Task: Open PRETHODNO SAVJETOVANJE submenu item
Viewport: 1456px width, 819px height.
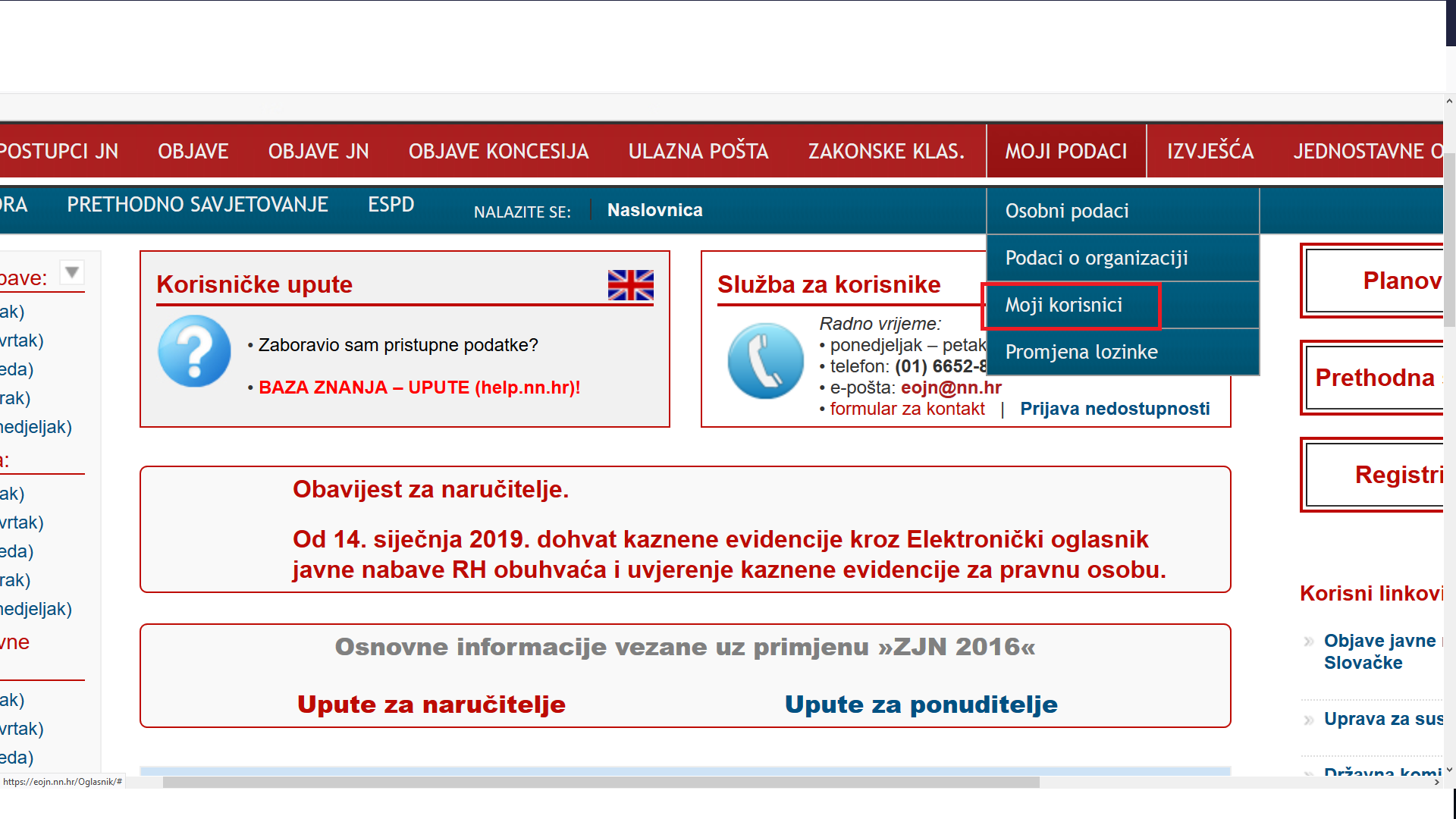Action: click(197, 205)
